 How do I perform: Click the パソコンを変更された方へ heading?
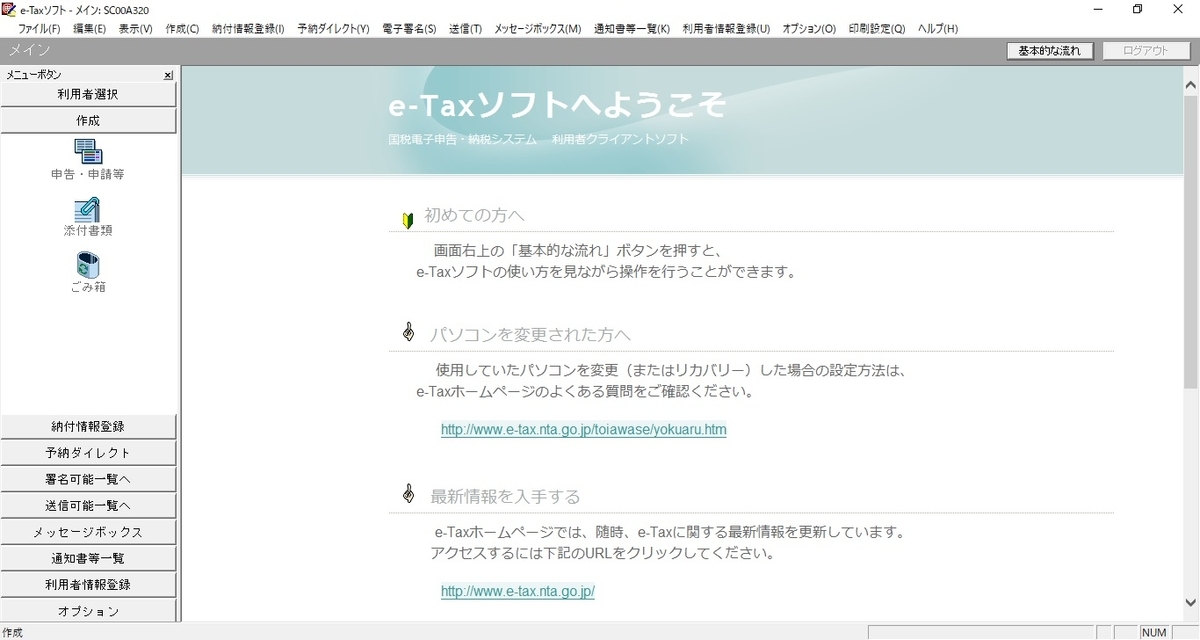pos(531,334)
